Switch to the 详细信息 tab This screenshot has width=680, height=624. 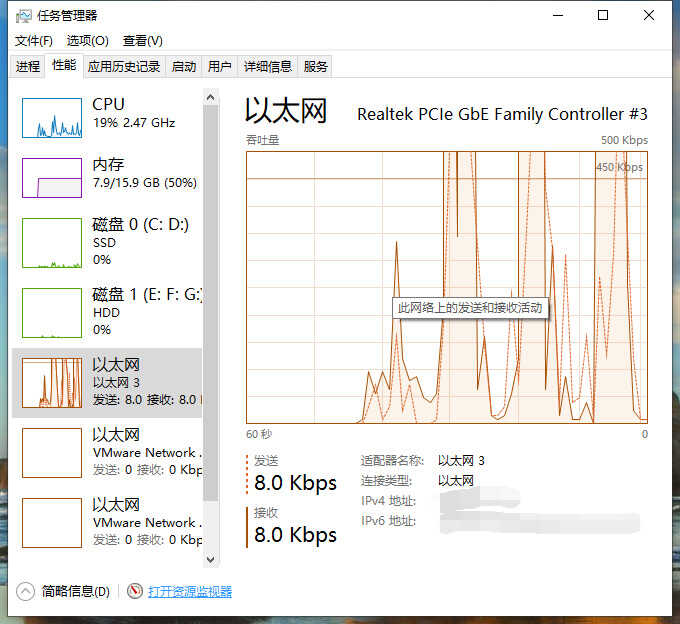point(268,67)
